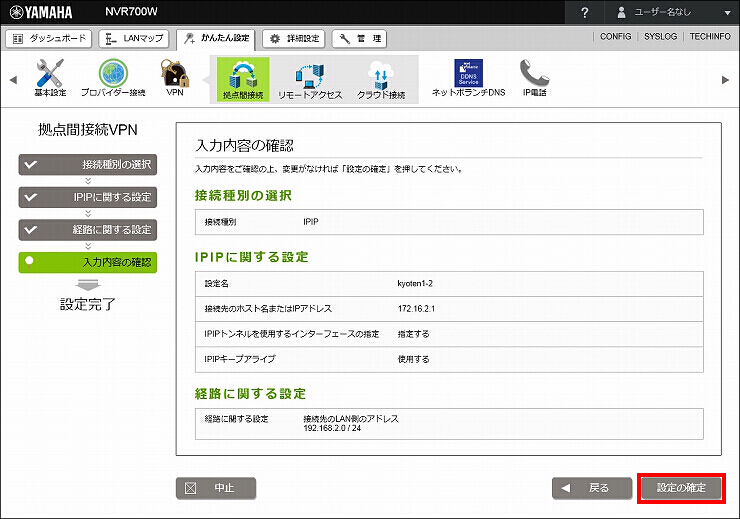This screenshot has width=740, height=519.
Task: Click the help question mark icon
Action: 585,12
